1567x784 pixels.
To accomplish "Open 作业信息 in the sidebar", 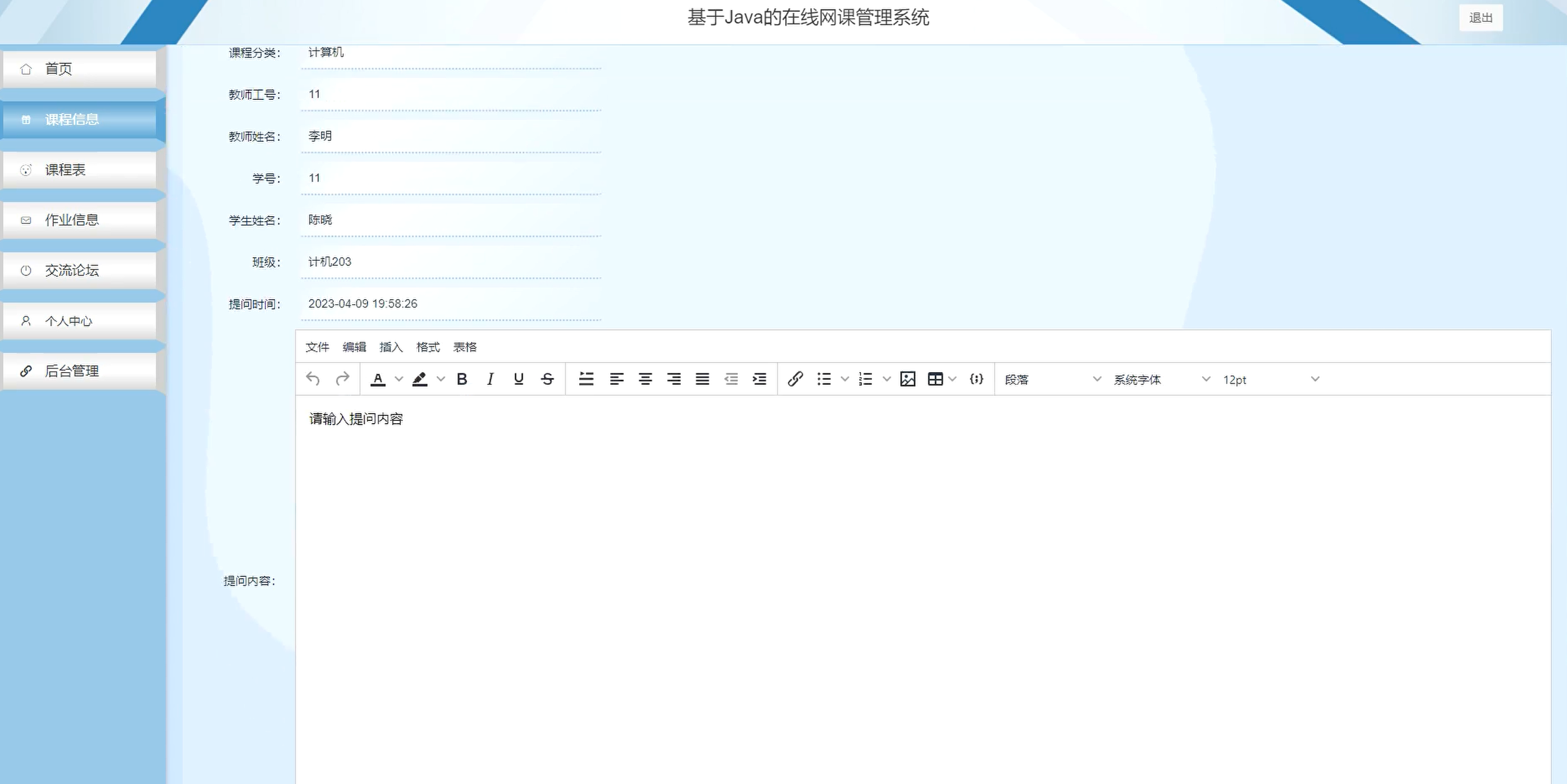I will click(x=80, y=219).
